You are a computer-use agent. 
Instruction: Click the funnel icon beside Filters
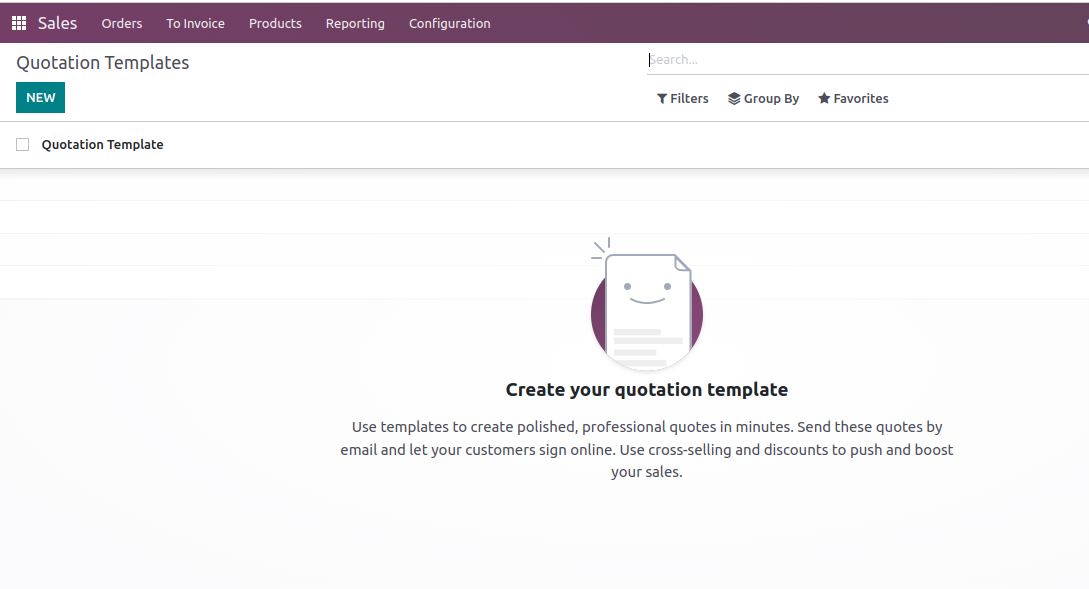[x=662, y=99]
